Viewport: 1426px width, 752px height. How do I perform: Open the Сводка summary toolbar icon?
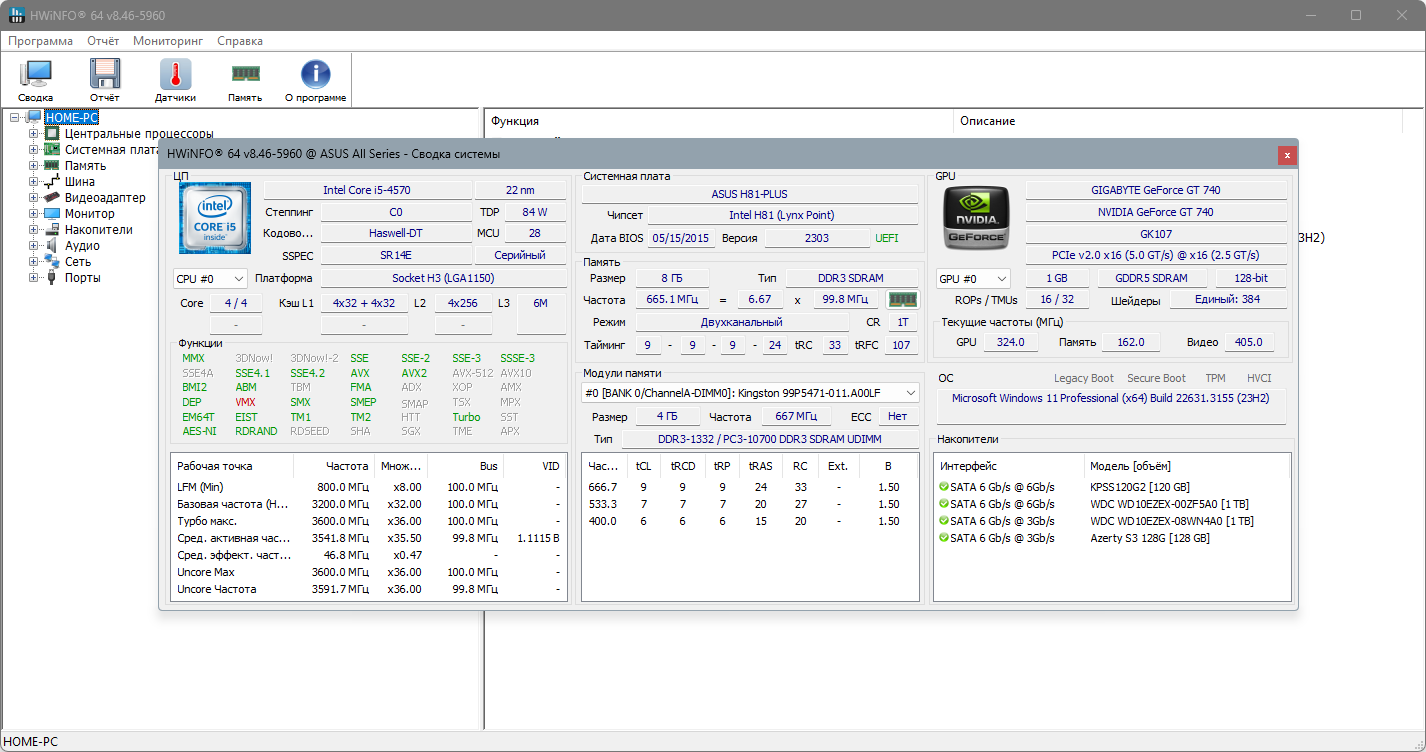click(36, 76)
